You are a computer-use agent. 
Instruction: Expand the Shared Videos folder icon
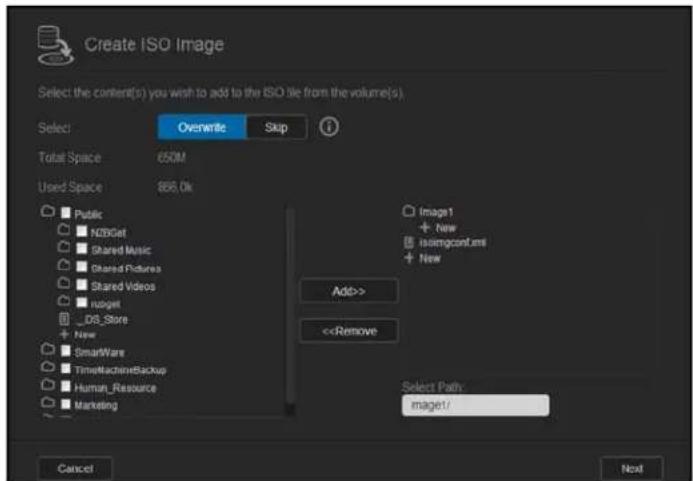pyautogui.click(x=64, y=283)
